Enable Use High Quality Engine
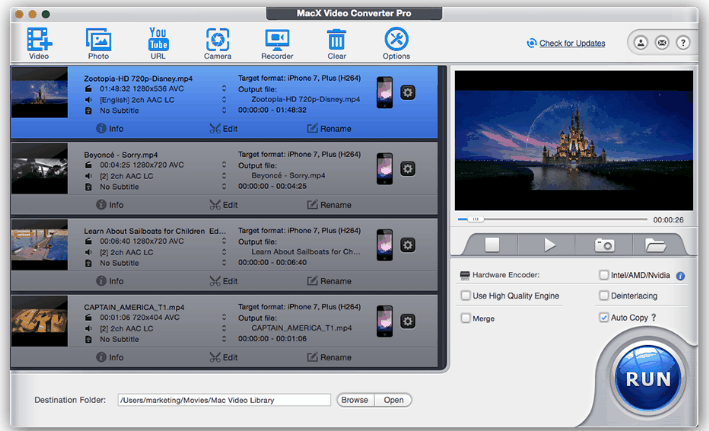This screenshot has height=431, width=709. [x=465, y=296]
